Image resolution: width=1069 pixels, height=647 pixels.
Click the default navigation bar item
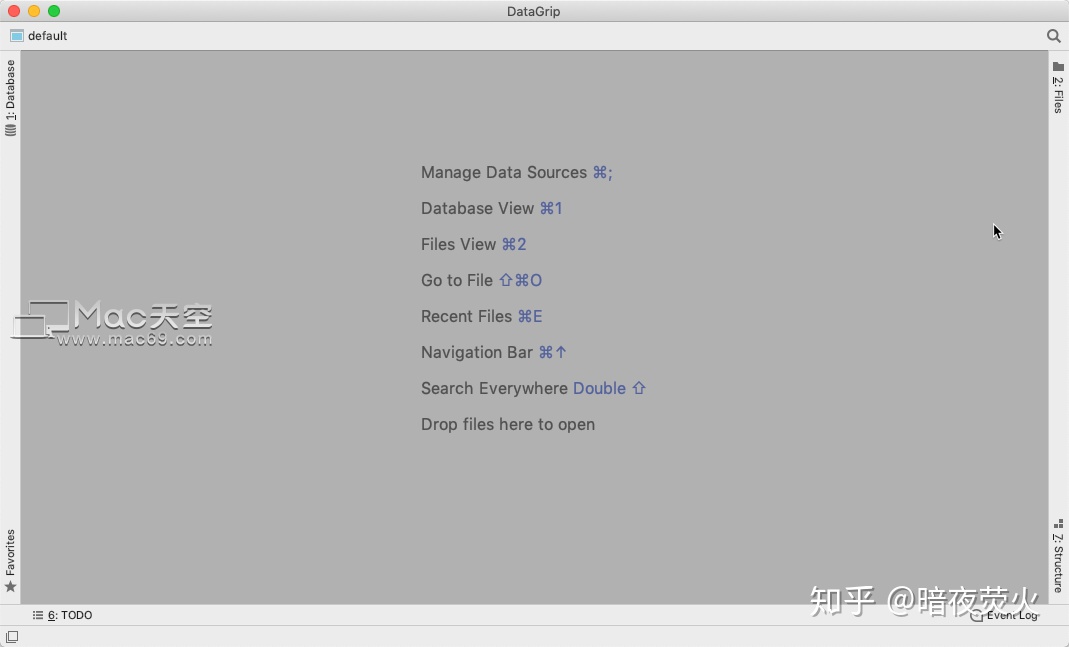[x=39, y=35]
